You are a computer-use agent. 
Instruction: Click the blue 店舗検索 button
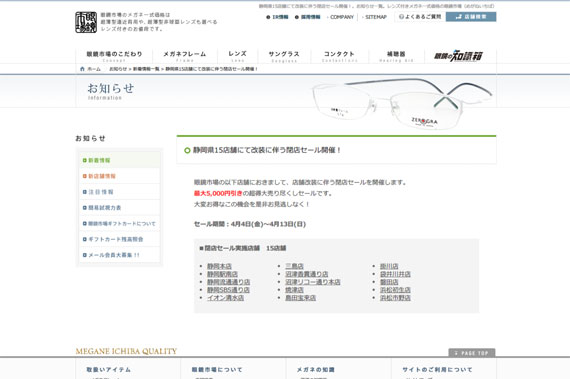(x=471, y=17)
